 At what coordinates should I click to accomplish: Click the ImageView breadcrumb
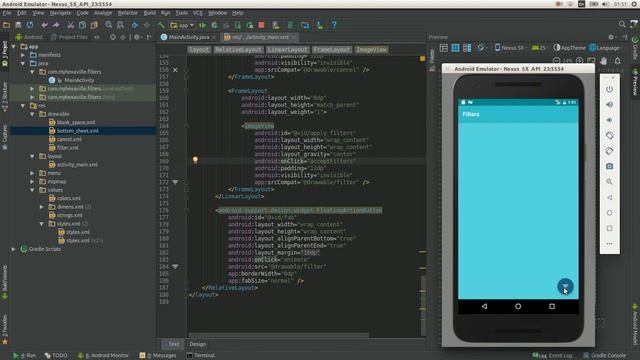(x=371, y=50)
